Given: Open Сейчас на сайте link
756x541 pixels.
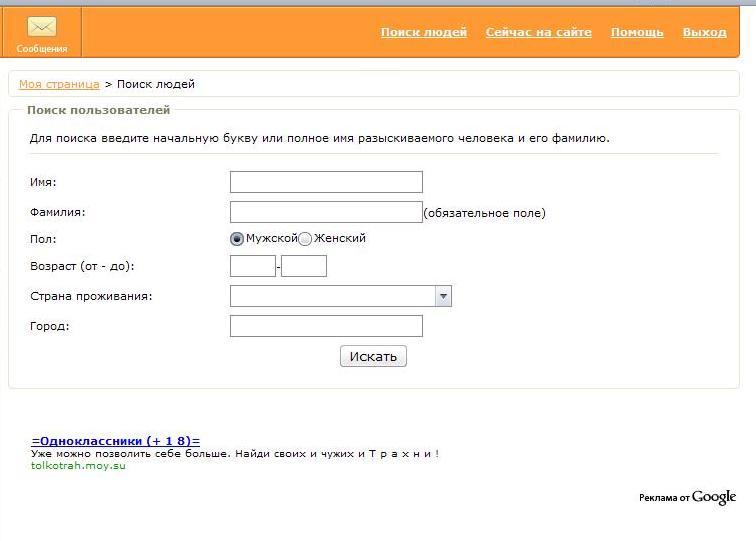Looking at the screenshot, I should click(x=539, y=32).
